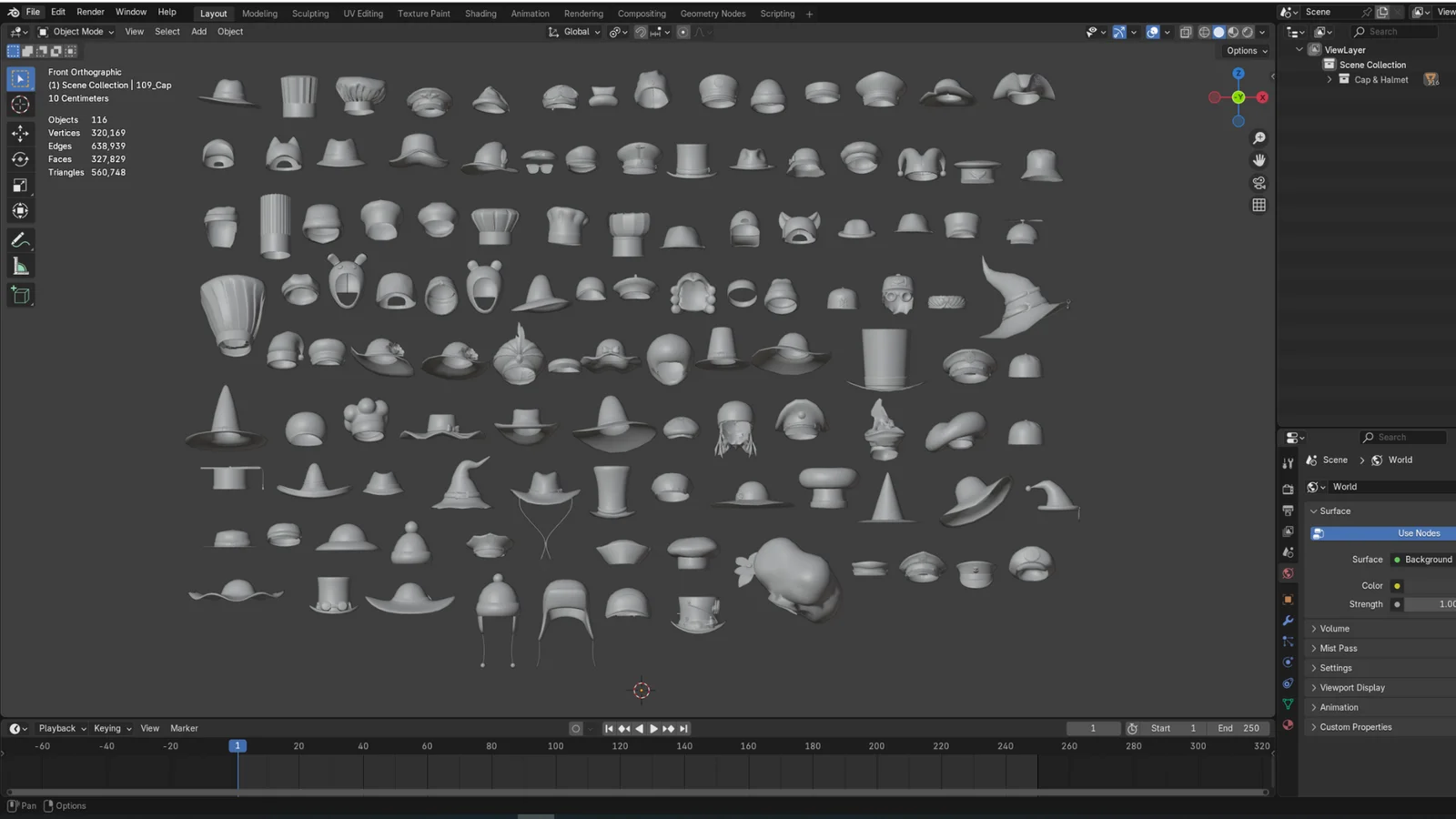Enable rendered viewport shading mode
This screenshot has height=819, width=1456.
click(x=1248, y=32)
